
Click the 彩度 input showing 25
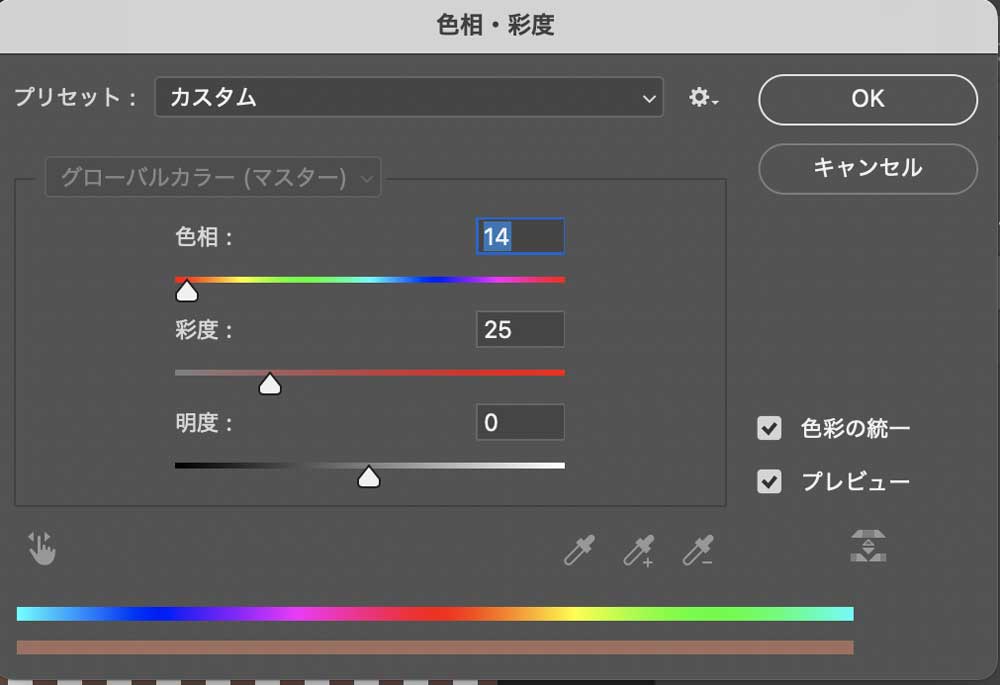(x=520, y=329)
